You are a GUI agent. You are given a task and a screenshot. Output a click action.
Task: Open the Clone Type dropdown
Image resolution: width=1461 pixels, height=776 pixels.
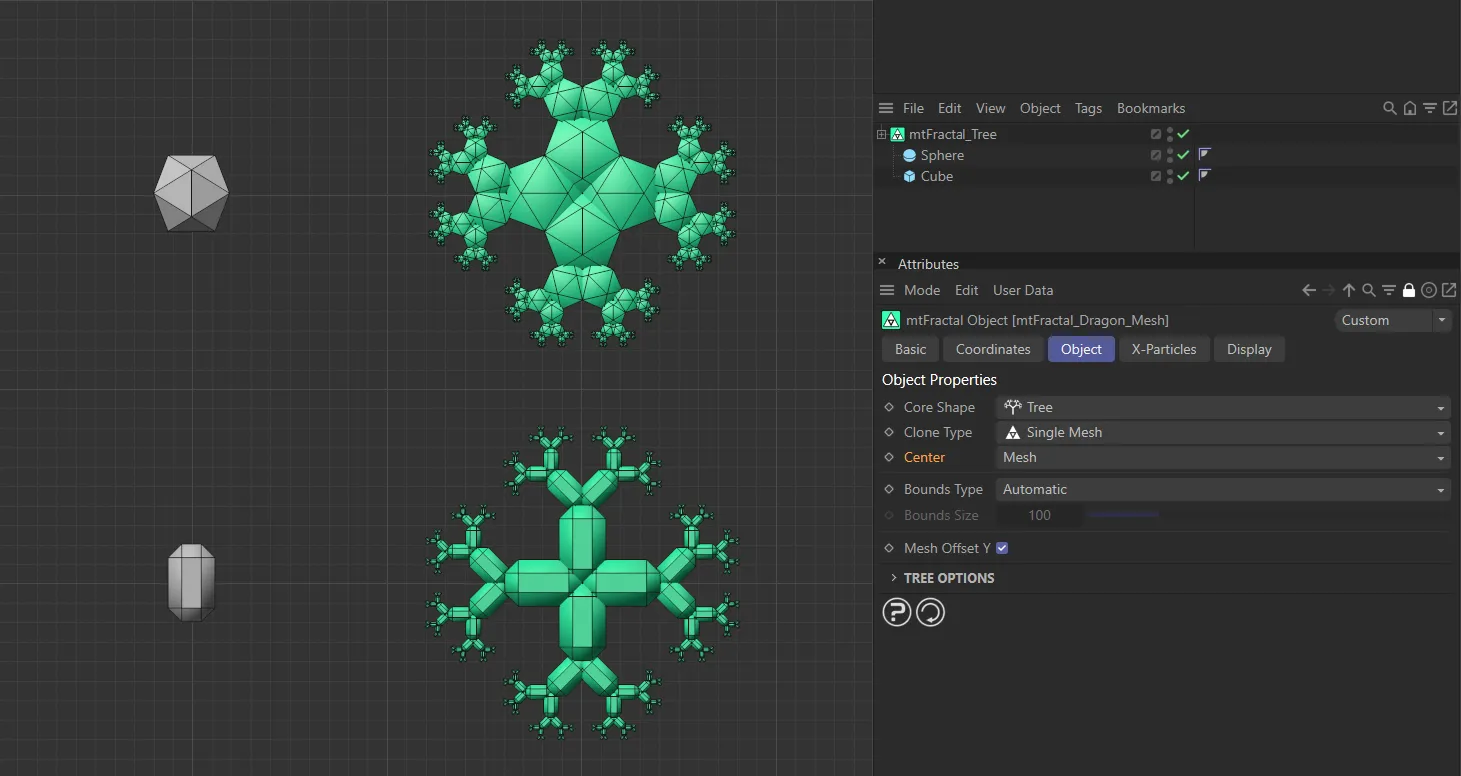click(x=1222, y=432)
